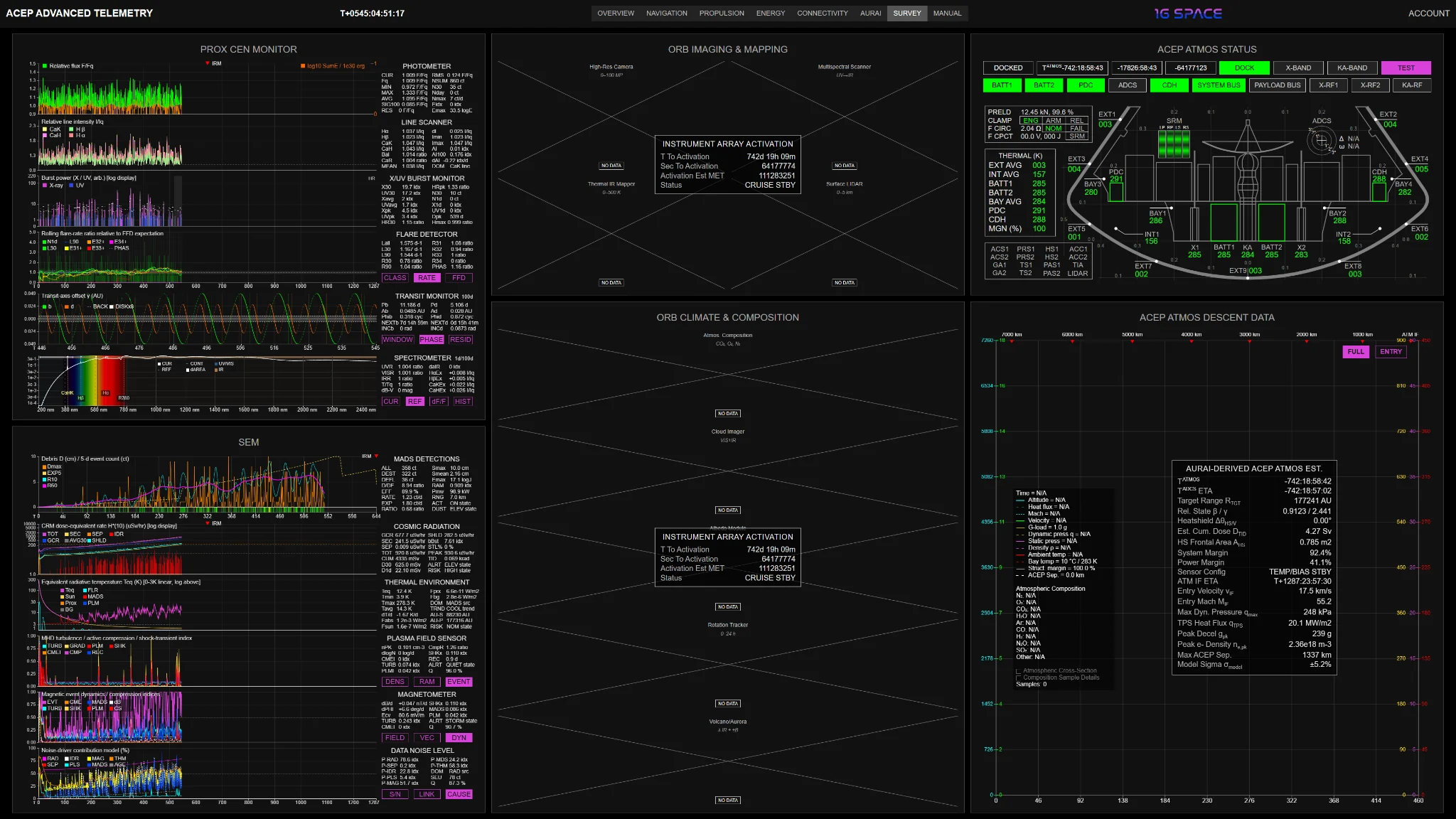Screen dimensions: 1456x819
Task: Click magenta X-ray legend swatch
Action: pos(45,186)
